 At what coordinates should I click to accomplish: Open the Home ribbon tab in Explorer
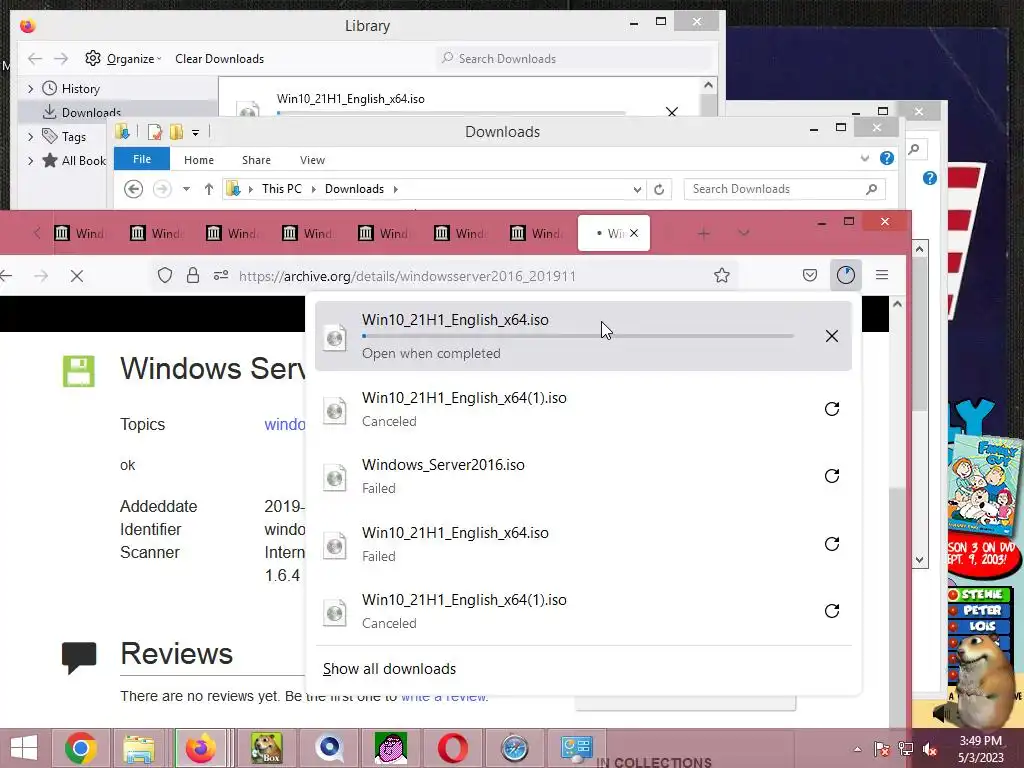pyautogui.click(x=199, y=160)
